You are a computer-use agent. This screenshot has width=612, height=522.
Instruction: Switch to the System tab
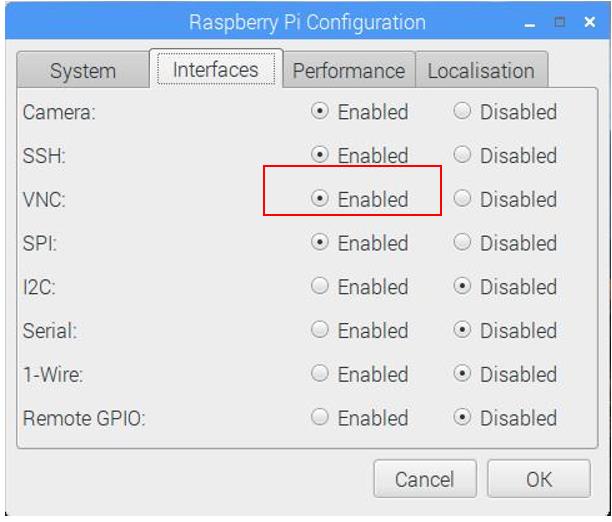(x=82, y=71)
